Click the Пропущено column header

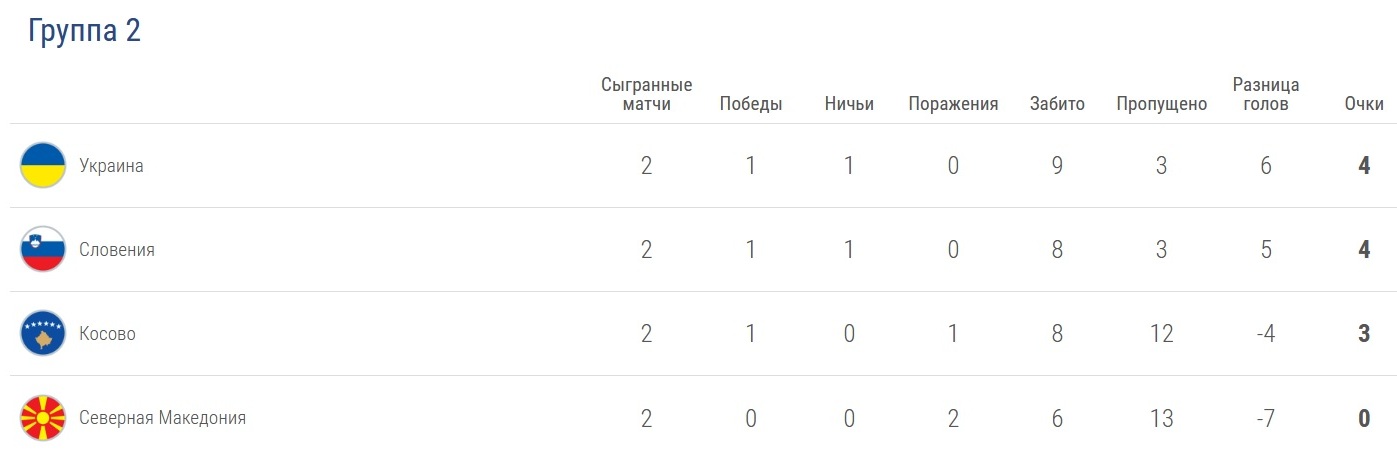pyautogui.click(x=1161, y=104)
